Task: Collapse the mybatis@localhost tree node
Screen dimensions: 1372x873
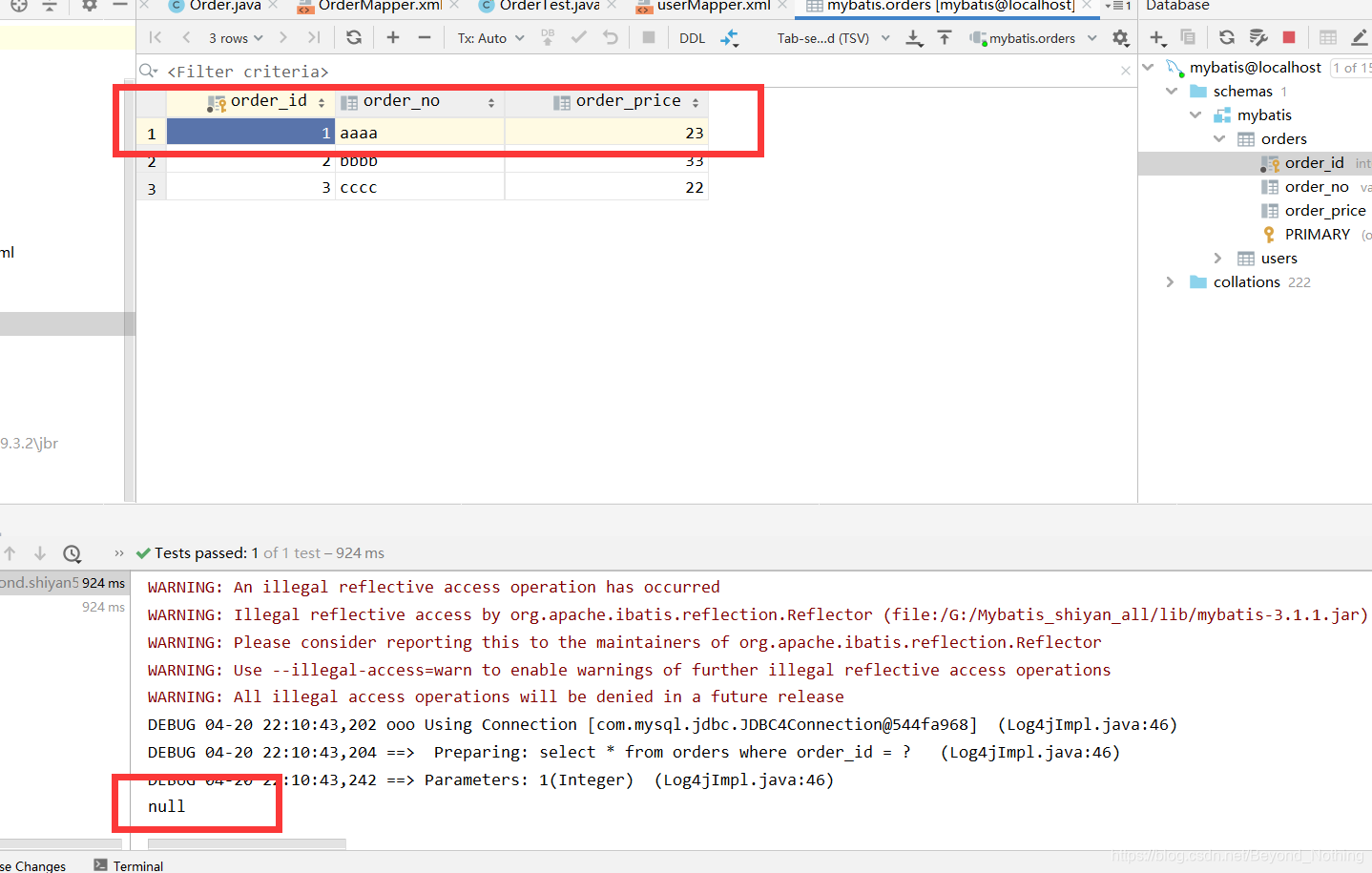Action: pyautogui.click(x=1148, y=67)
